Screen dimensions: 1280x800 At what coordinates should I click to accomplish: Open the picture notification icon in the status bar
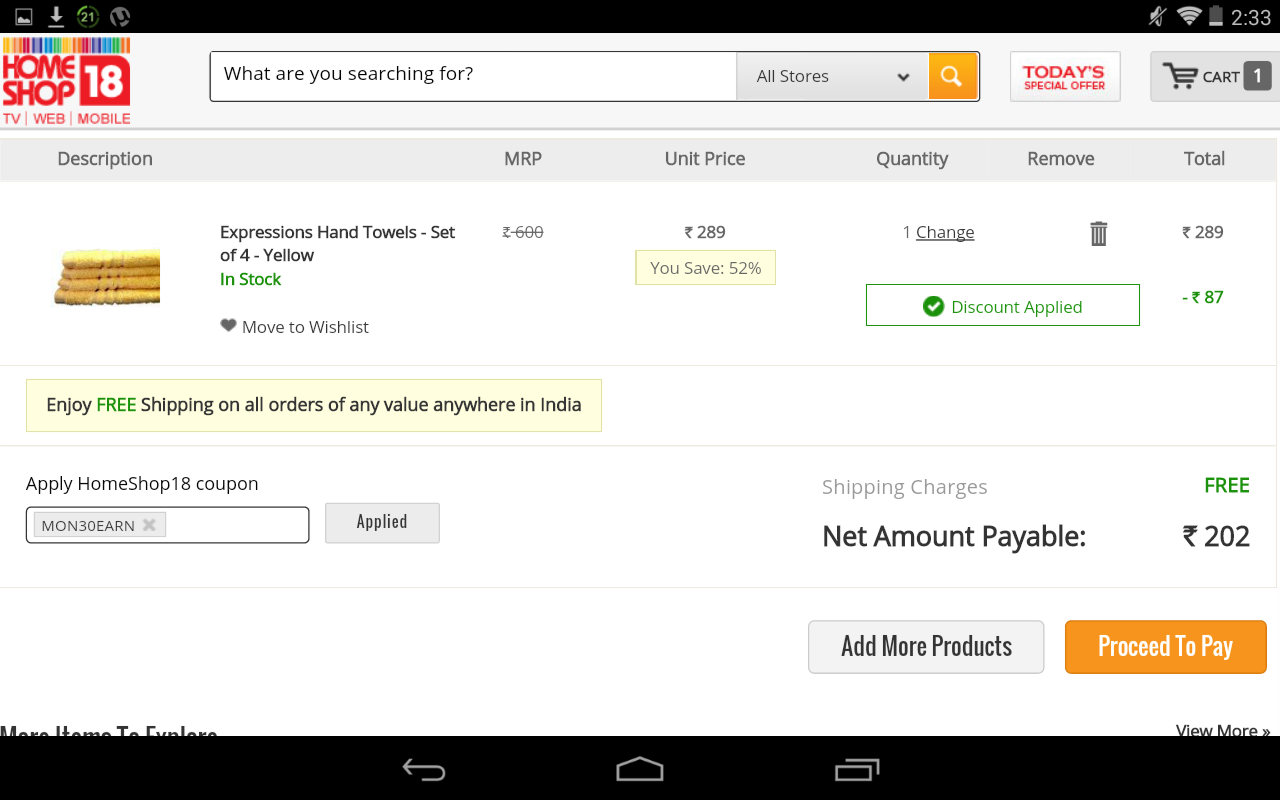pos(23,16)
